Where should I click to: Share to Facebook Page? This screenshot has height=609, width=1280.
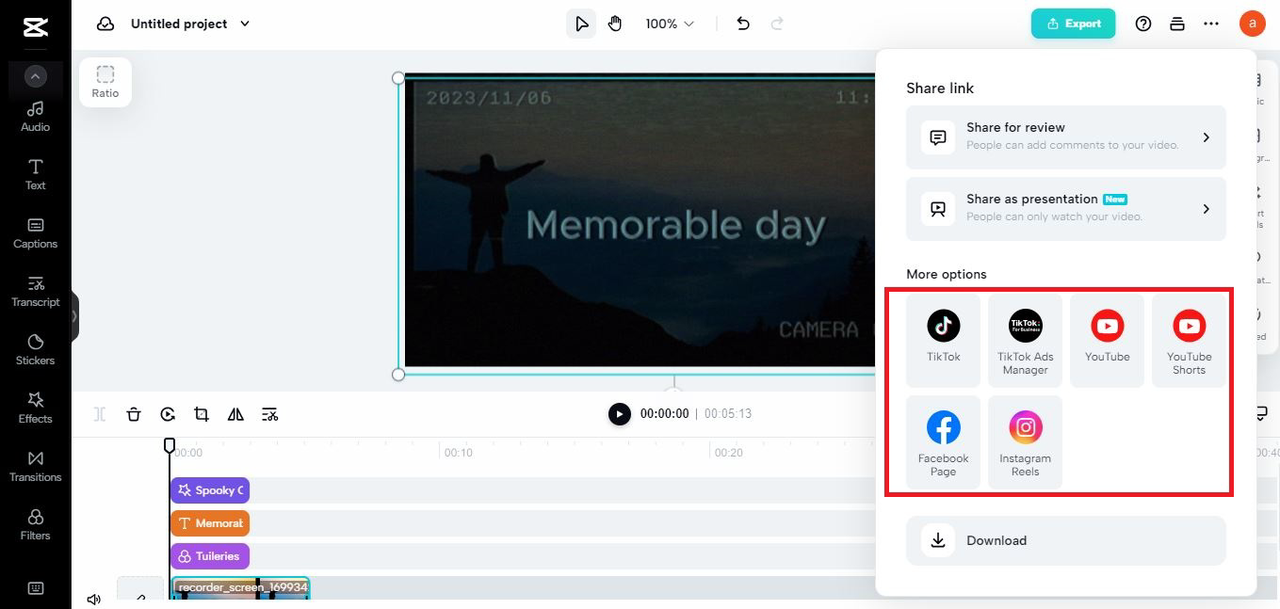point(943,442)
